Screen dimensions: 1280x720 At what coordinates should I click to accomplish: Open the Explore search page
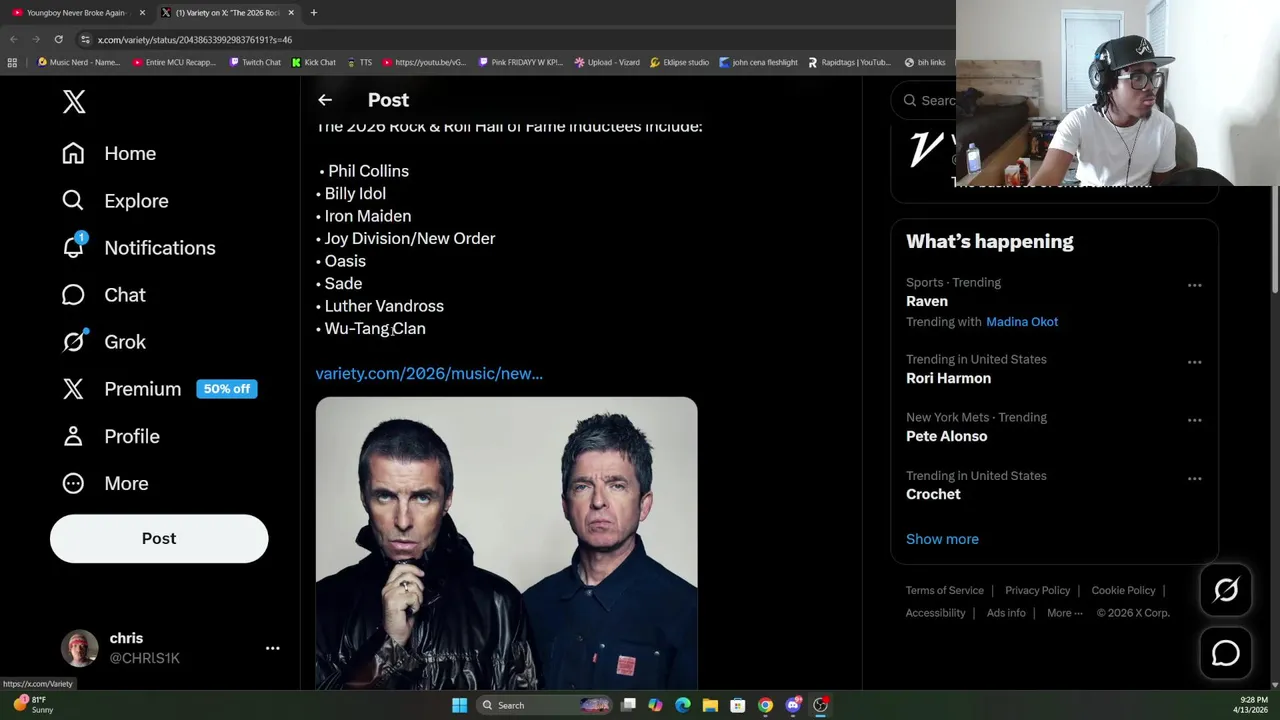(x=115, y=201)
